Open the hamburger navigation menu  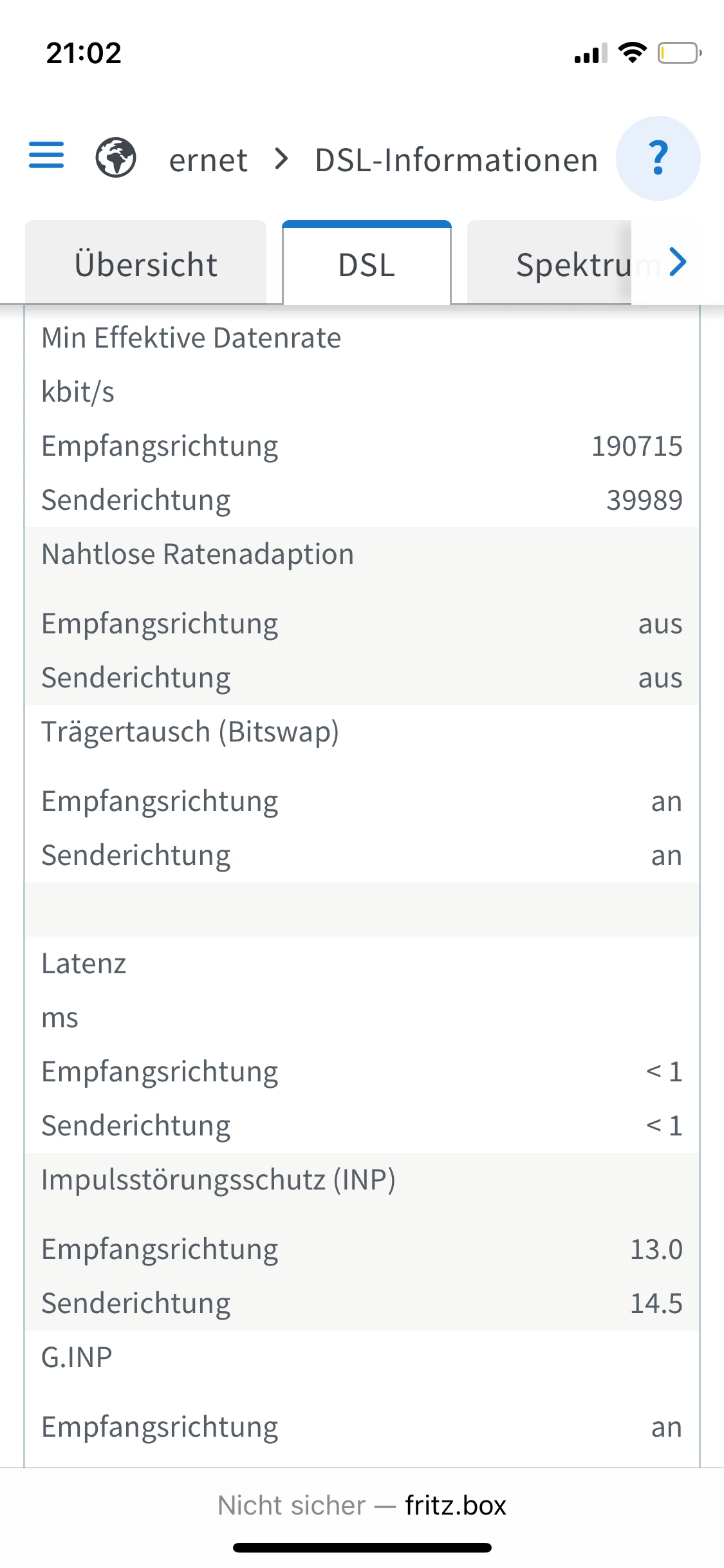click(46, 156)
